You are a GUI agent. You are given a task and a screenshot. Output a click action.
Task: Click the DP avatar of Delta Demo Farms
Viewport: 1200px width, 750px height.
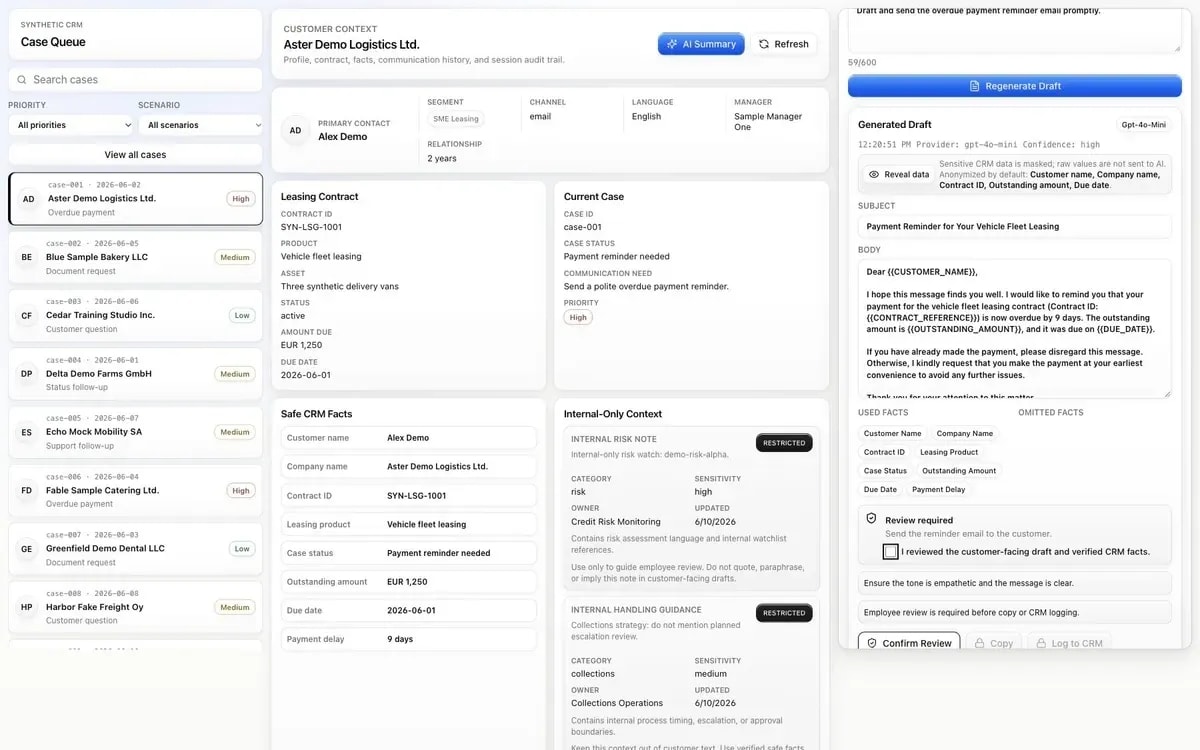tap(27, 374)
